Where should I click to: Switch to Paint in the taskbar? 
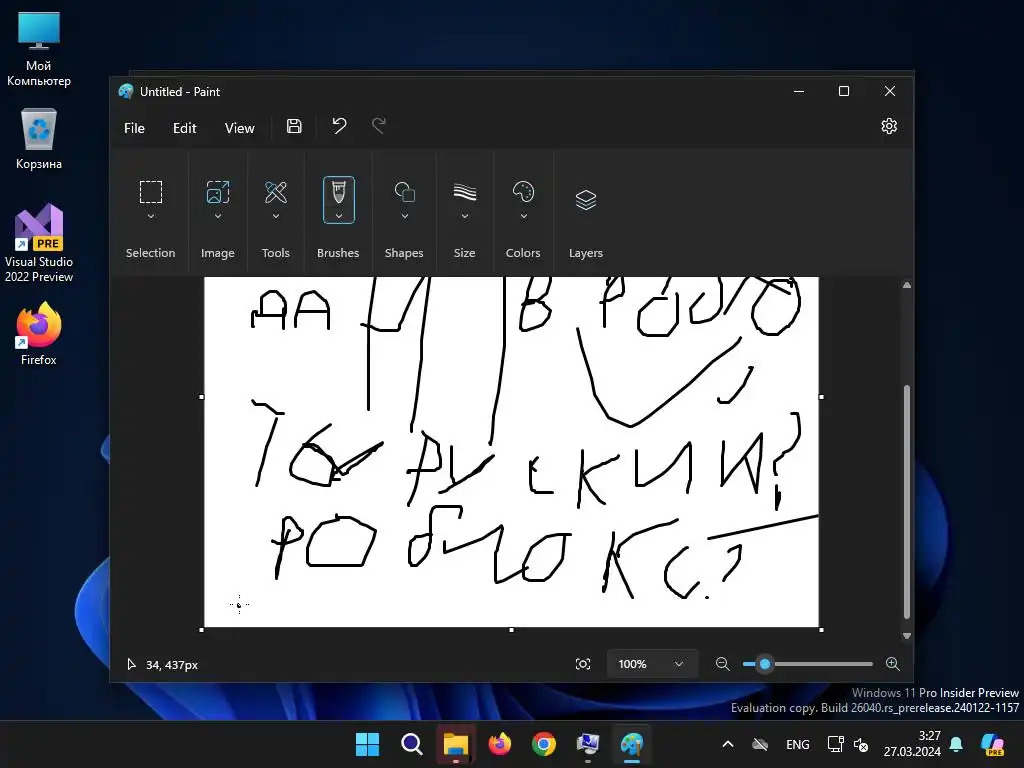632,744
